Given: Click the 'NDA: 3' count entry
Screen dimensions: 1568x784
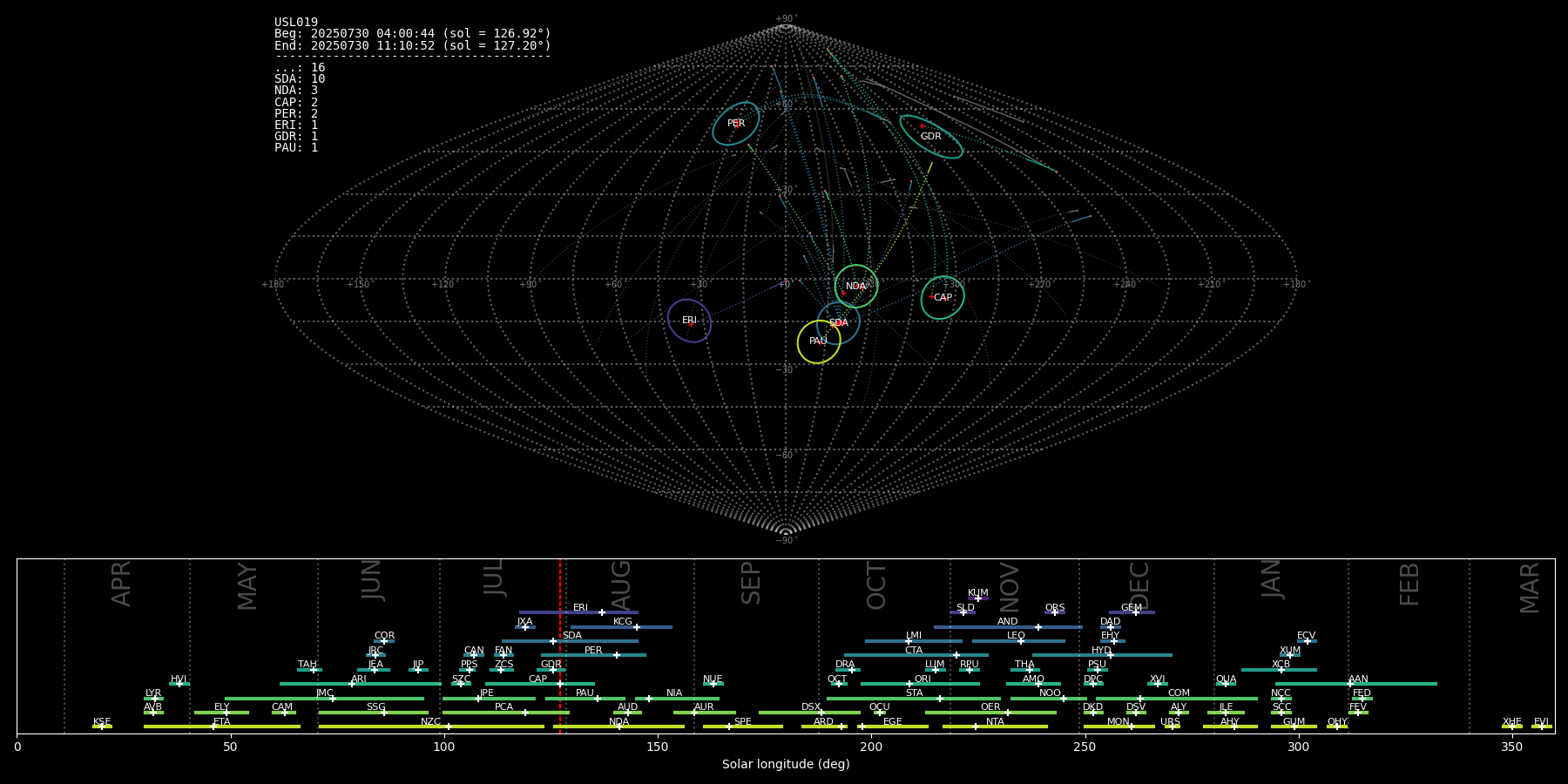Looking at the screenshot, I should 296,91.
